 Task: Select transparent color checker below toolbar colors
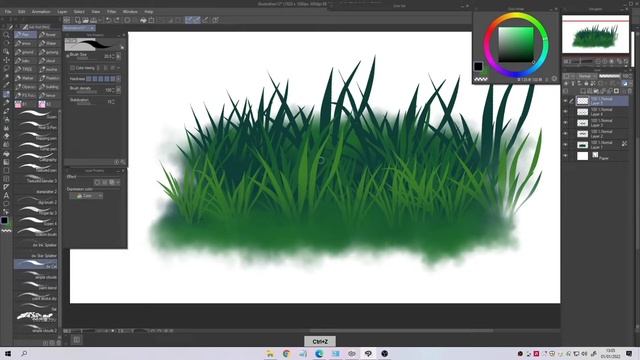6,231
